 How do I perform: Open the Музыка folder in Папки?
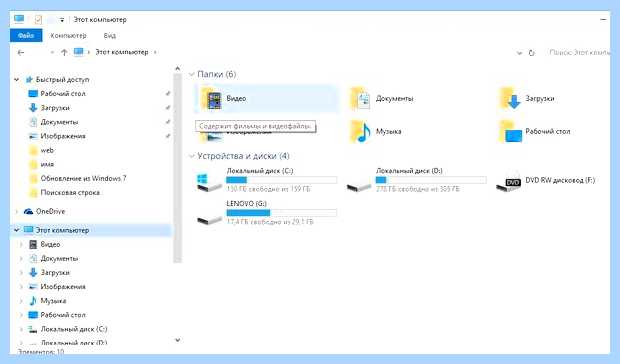tap(376, 132)
